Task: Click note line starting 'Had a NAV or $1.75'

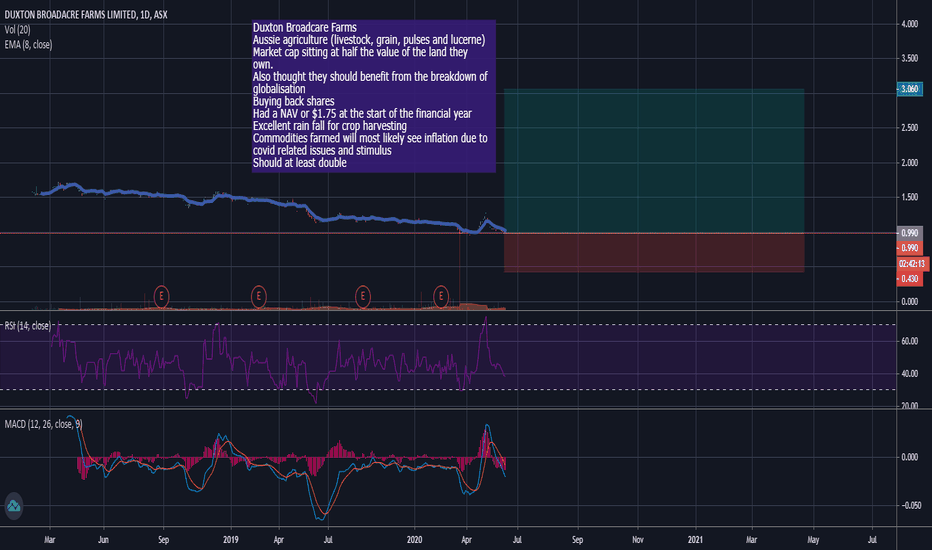Action: point(362,114)
